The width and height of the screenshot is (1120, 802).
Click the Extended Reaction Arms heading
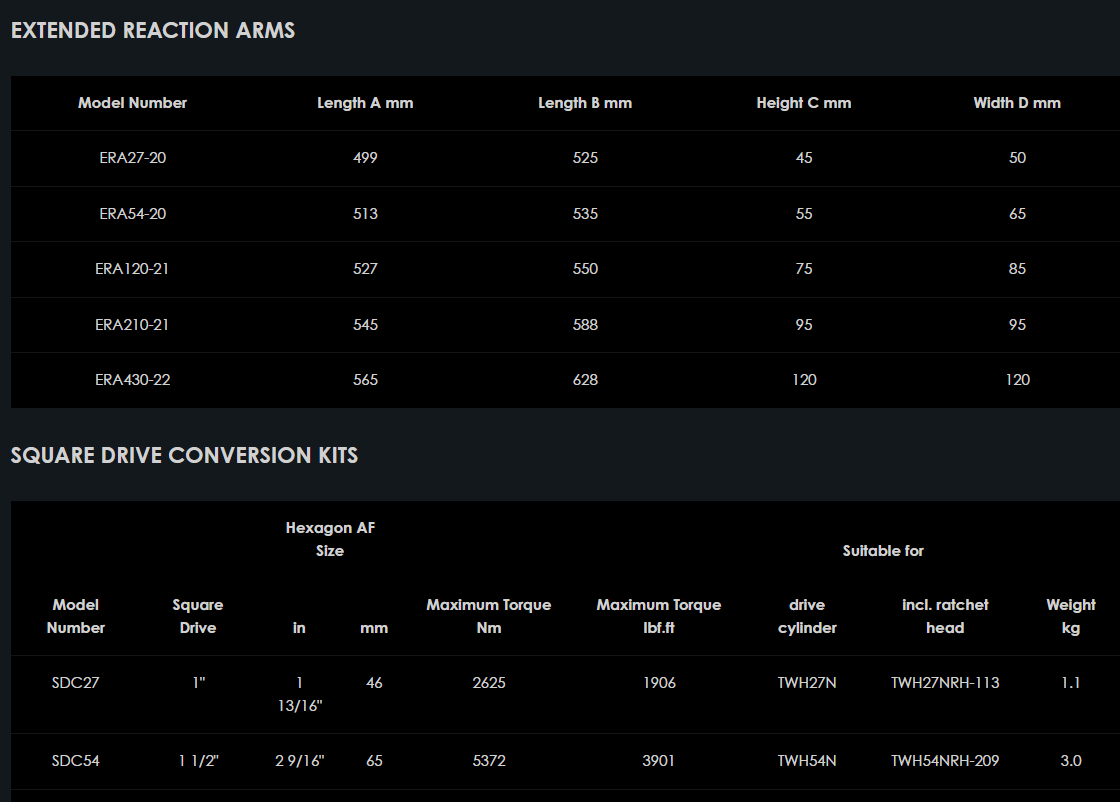[x=153, y=30]
